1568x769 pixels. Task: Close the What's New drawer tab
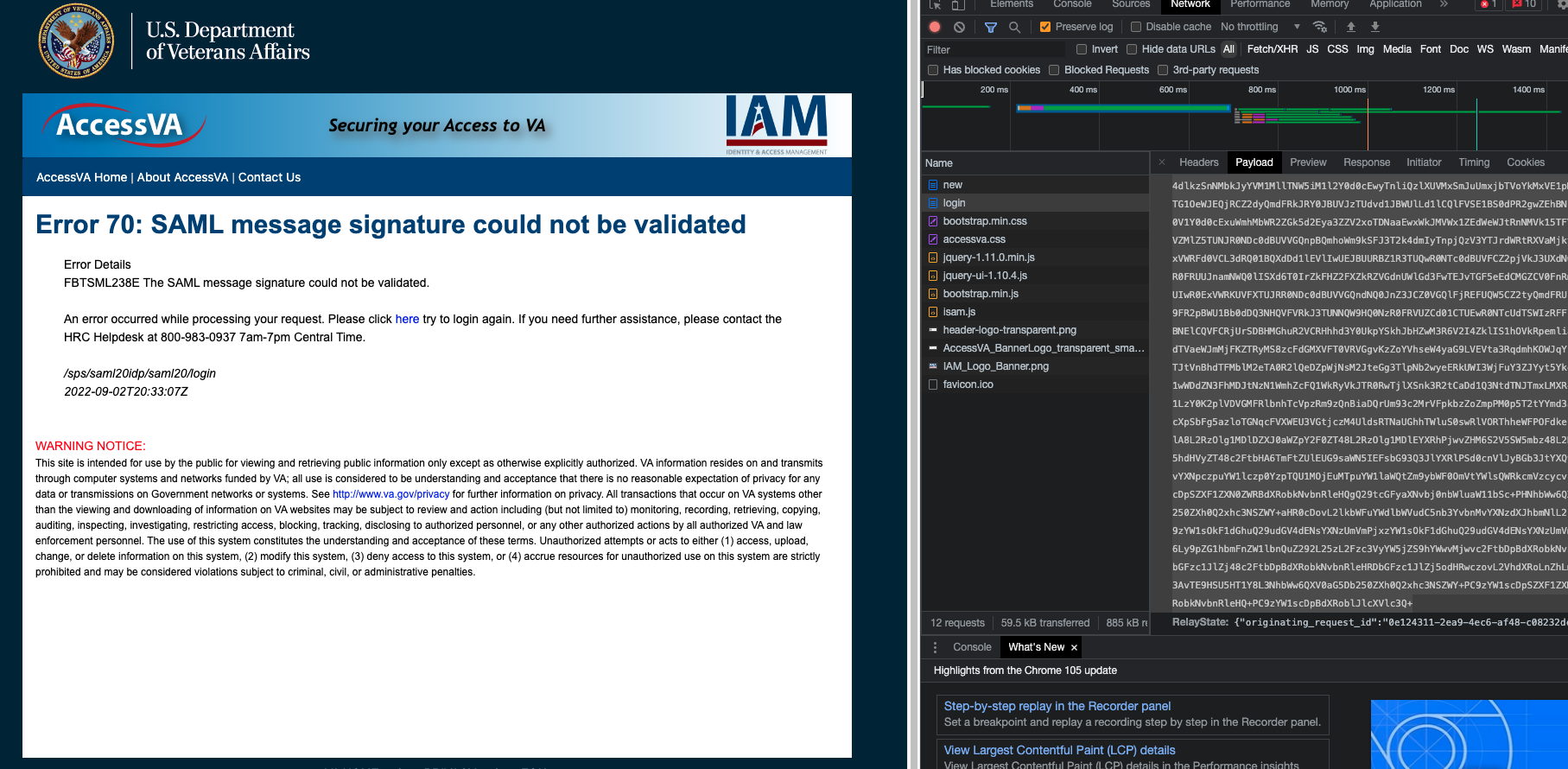(x=1074, y=647)
